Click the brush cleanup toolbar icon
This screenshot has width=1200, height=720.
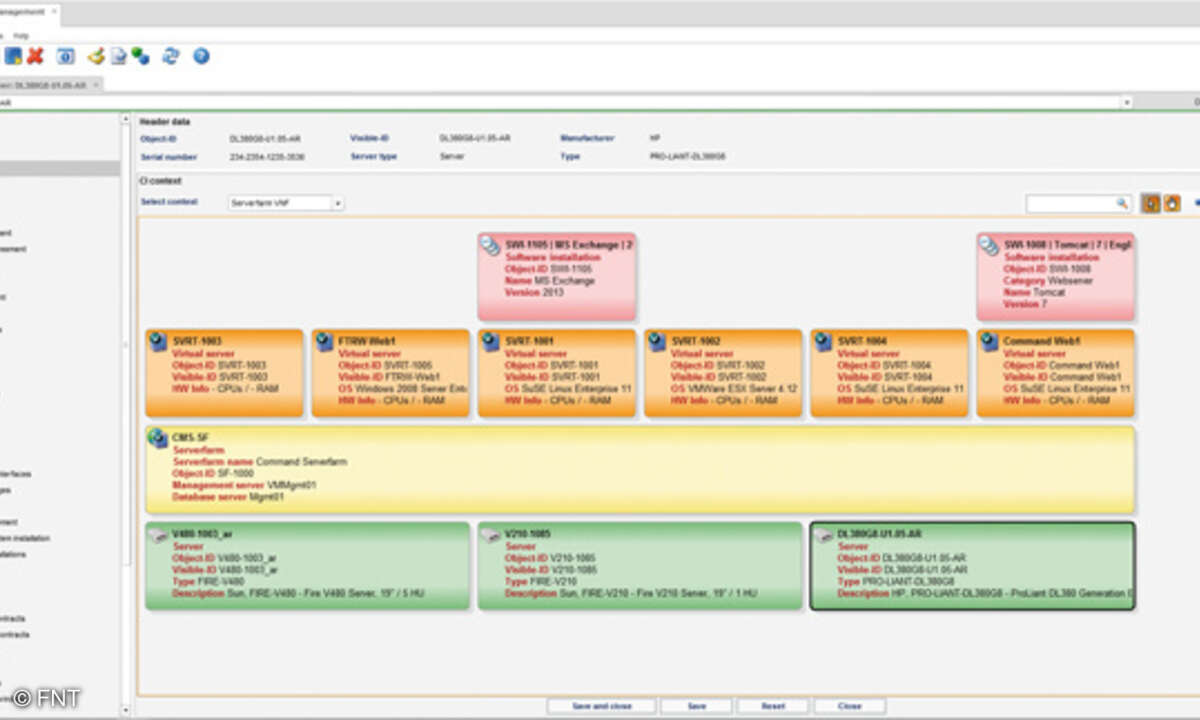click(96, 56)
